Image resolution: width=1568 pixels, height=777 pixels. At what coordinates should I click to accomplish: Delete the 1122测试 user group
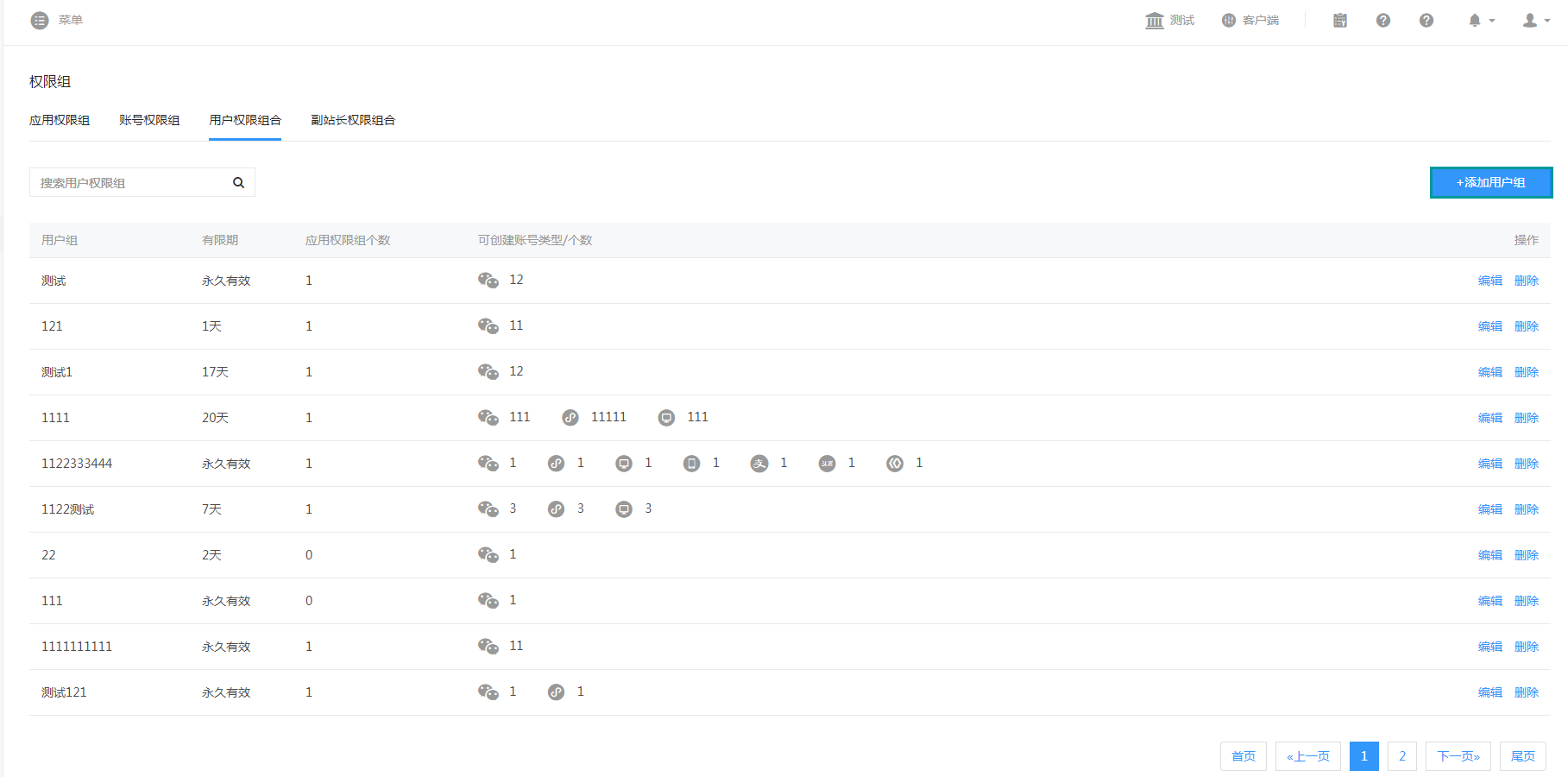click(x=1527, y=509)
